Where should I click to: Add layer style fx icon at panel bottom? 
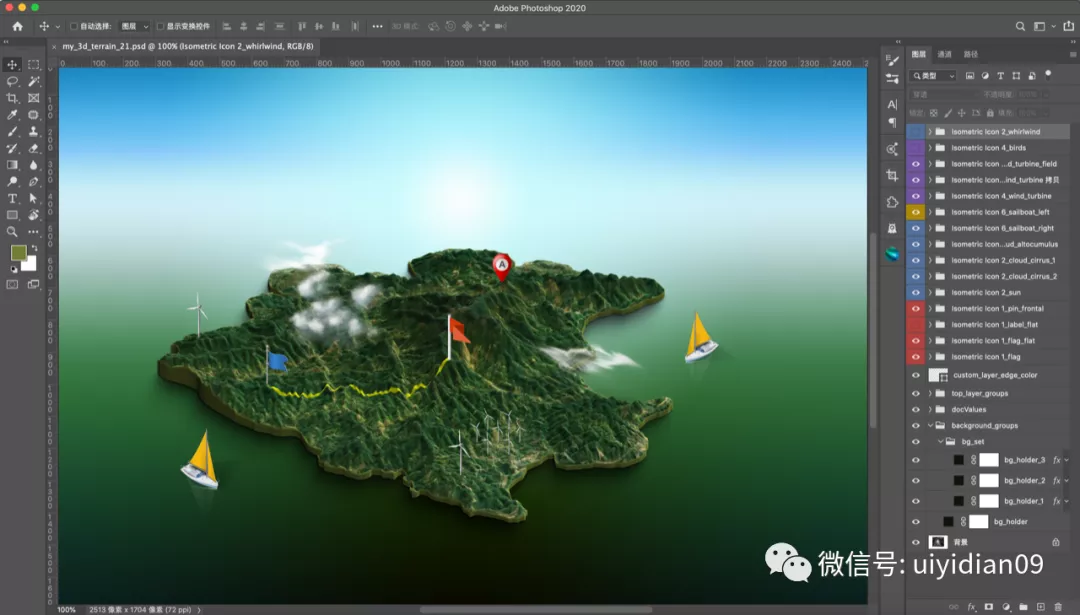(972, 607)
